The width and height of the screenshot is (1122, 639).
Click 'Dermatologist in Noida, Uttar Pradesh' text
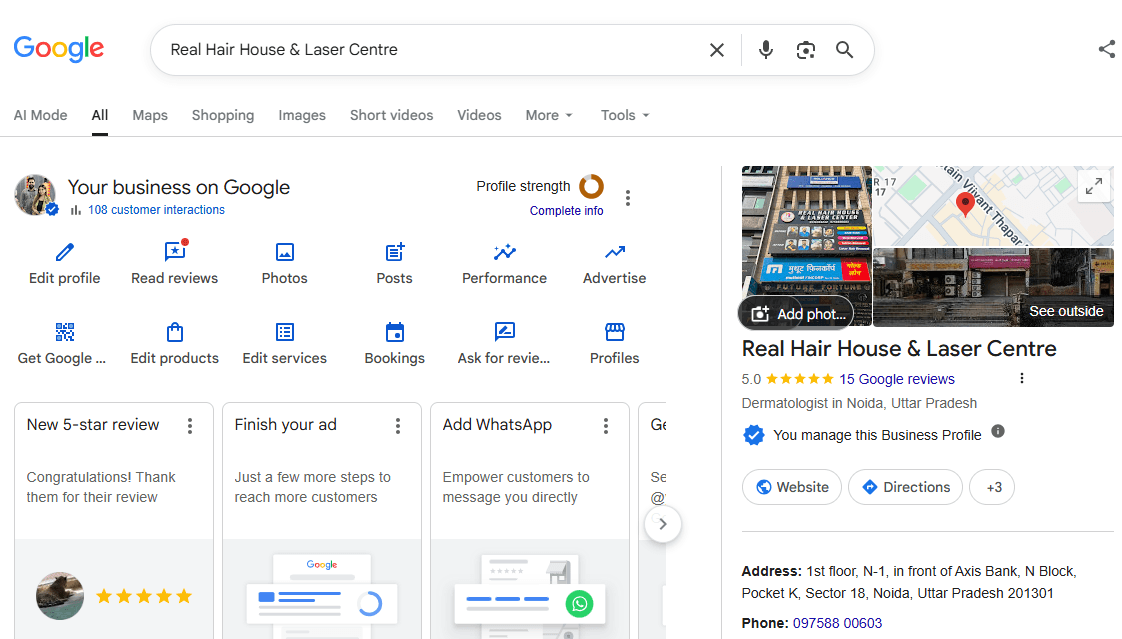pyautogui.click(x=859, y=404)
